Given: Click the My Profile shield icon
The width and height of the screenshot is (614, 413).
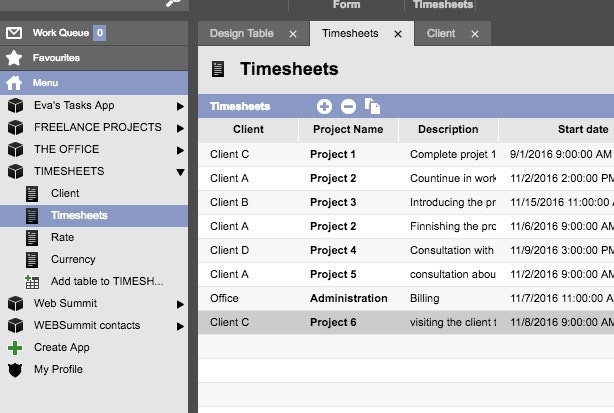Looking at the screenshot, I should coord(15,370).
